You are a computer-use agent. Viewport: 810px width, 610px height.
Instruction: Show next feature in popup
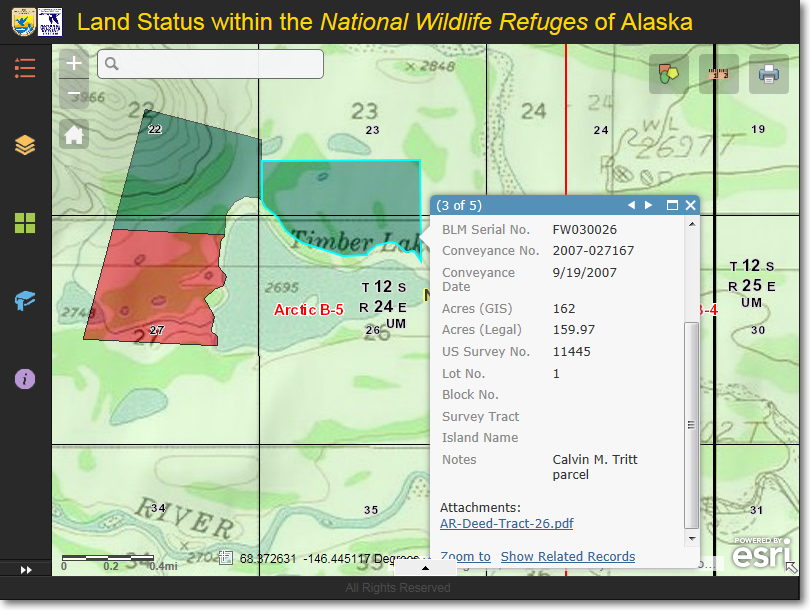[649, 205]
